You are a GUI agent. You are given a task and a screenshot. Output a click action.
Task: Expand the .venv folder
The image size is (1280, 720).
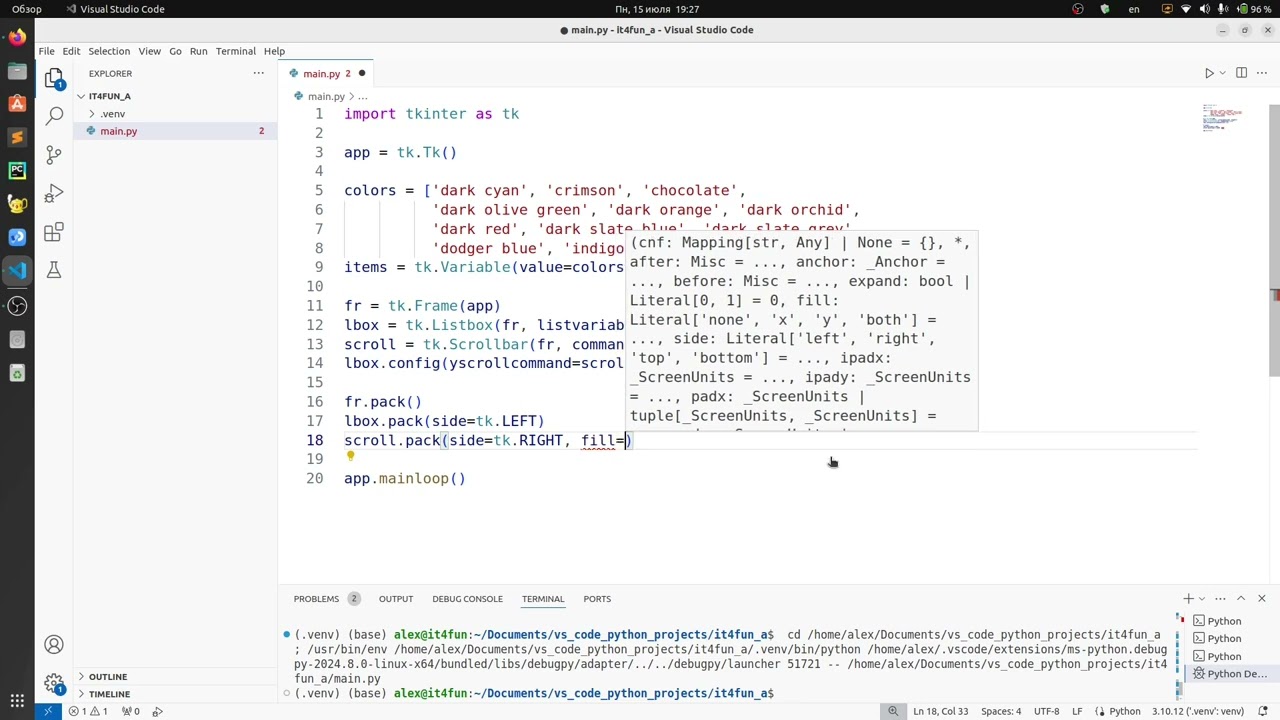pos(112,114)
